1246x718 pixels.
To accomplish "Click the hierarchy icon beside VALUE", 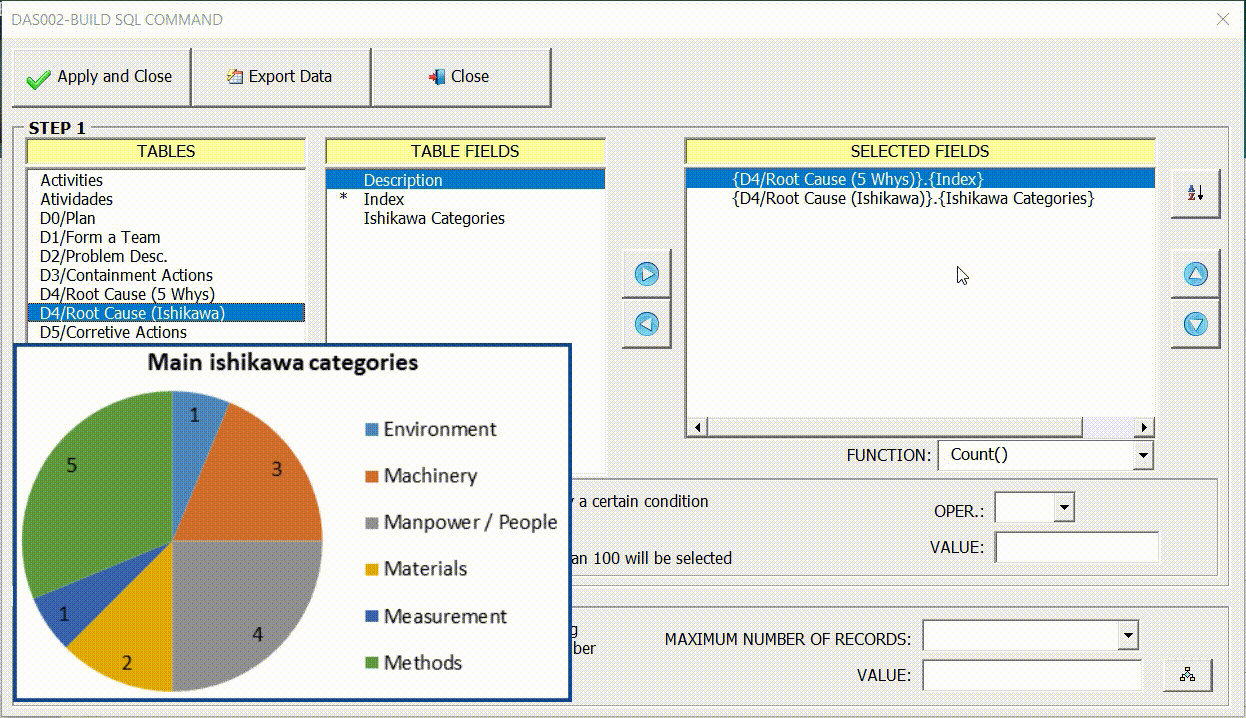I will tap(1187, 675).
